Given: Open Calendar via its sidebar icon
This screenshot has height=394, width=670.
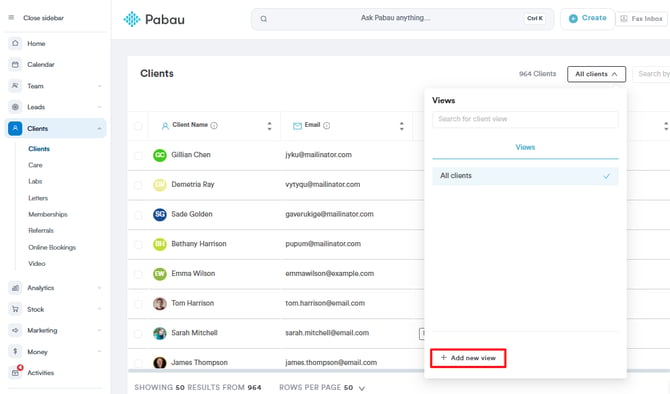Looking at the screenshot, I should coord(15,65).
